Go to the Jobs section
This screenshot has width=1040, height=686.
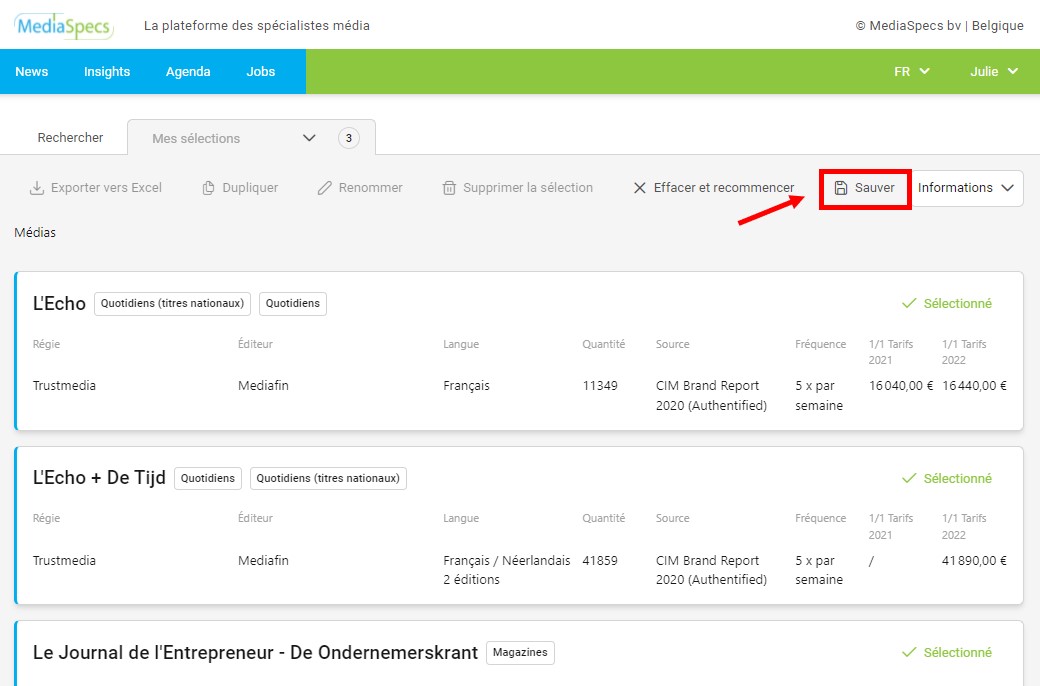click(x=261, y=71)
